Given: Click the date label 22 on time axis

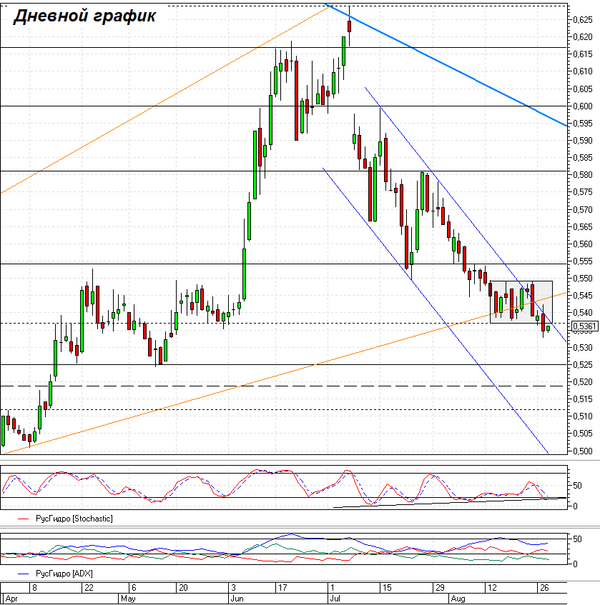Looking at the screenshot, I should point(89,588).
